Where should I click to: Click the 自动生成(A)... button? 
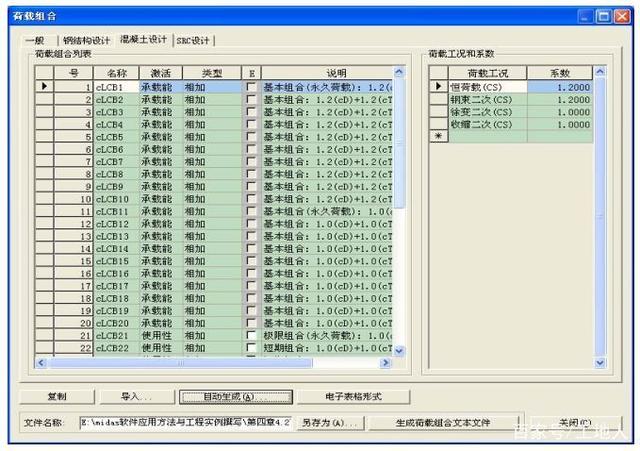pos(236,397)
